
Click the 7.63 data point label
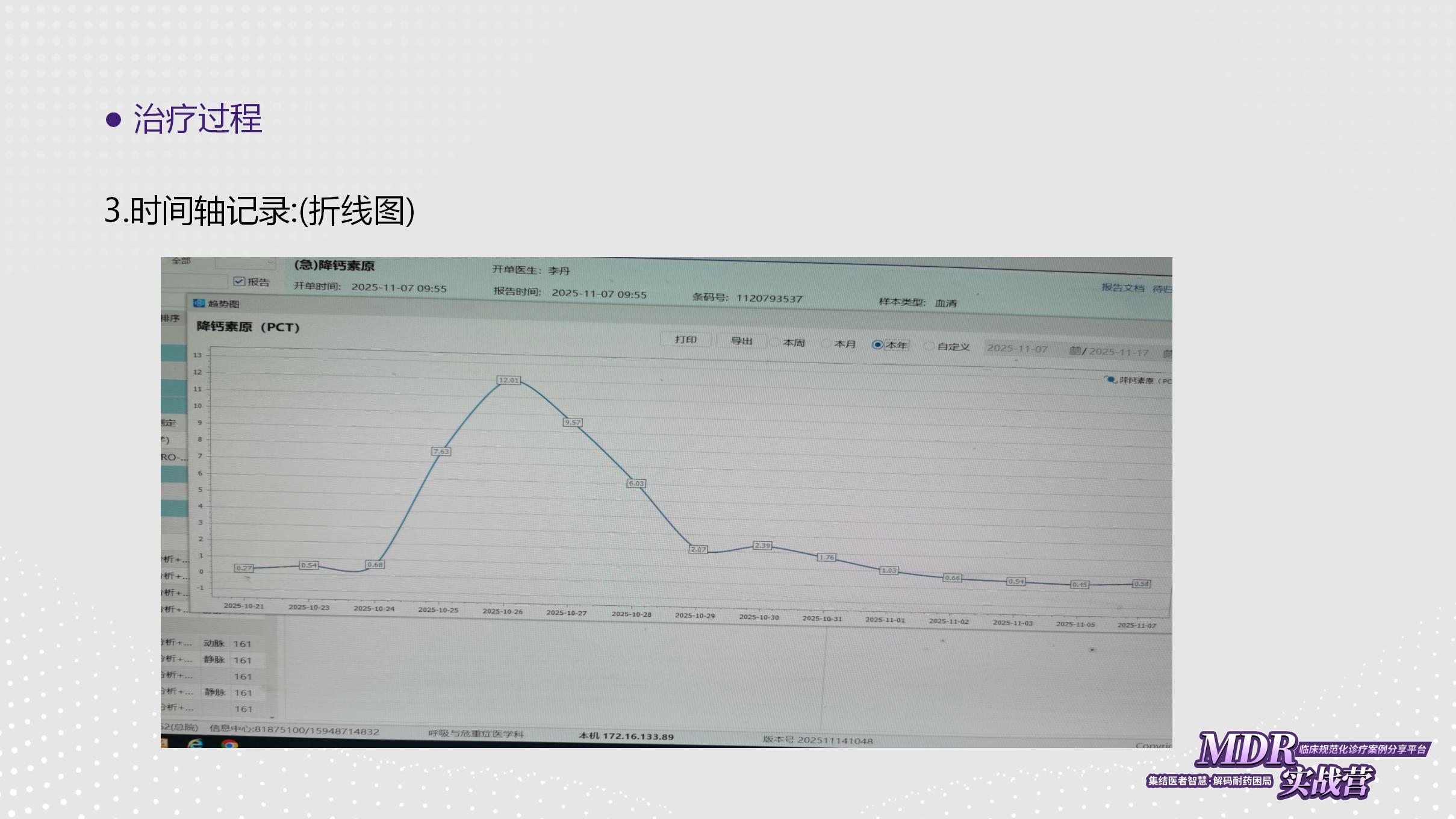[441, 451]
